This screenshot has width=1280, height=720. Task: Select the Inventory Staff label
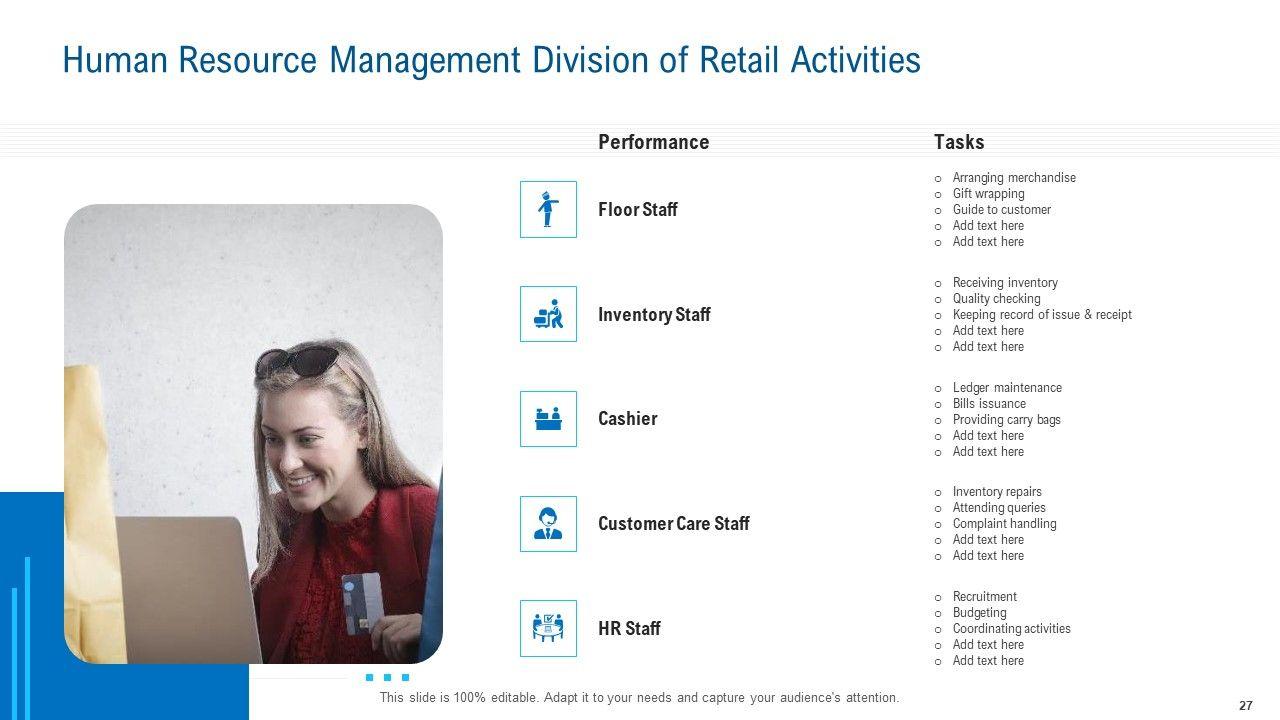654,315
